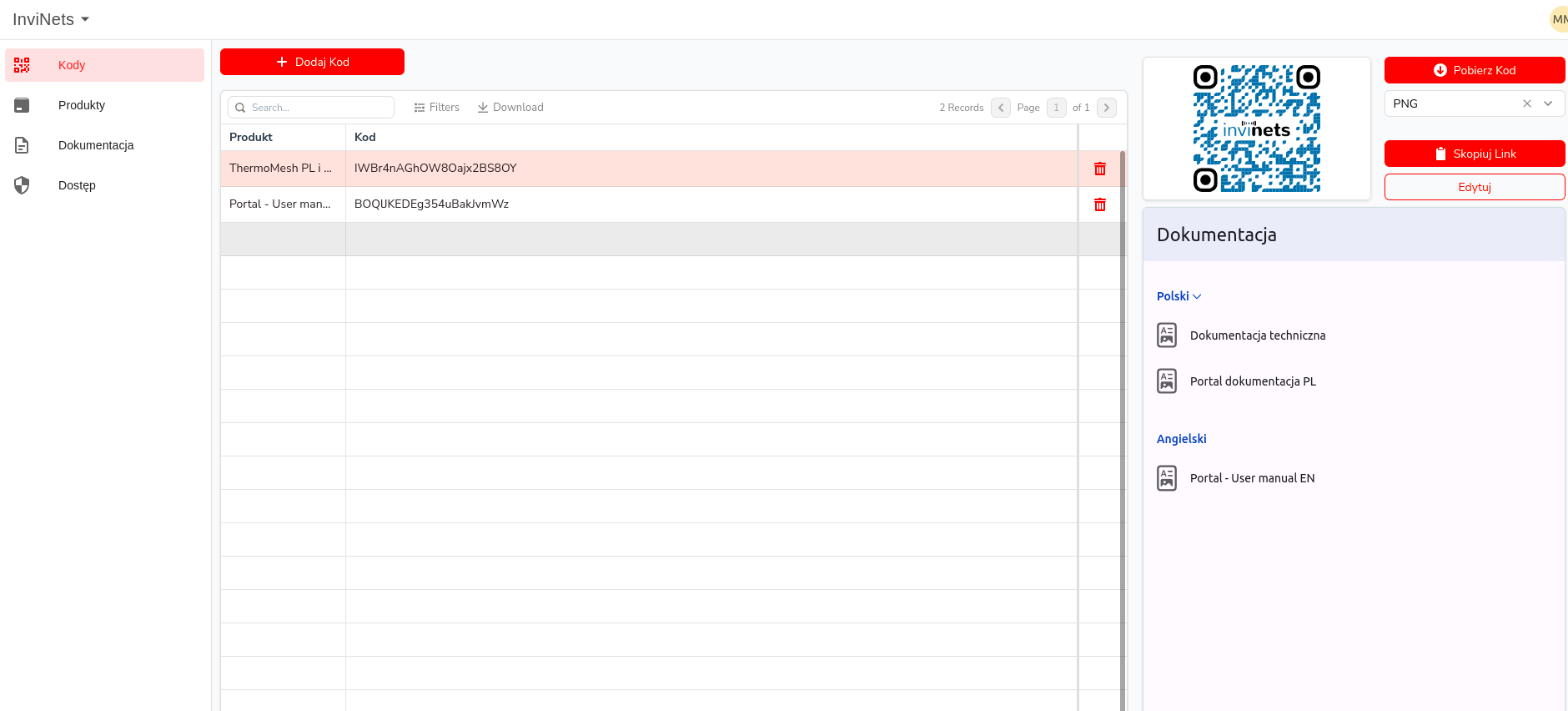1568x711 pixels.
Task: Click the Pobierz Kod button
Action: coord(1475,70)
